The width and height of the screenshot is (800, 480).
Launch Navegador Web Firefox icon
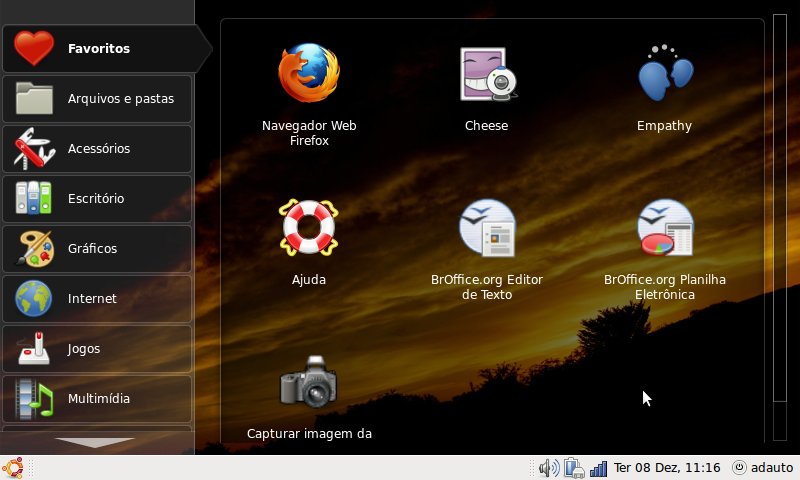[309, 73]
